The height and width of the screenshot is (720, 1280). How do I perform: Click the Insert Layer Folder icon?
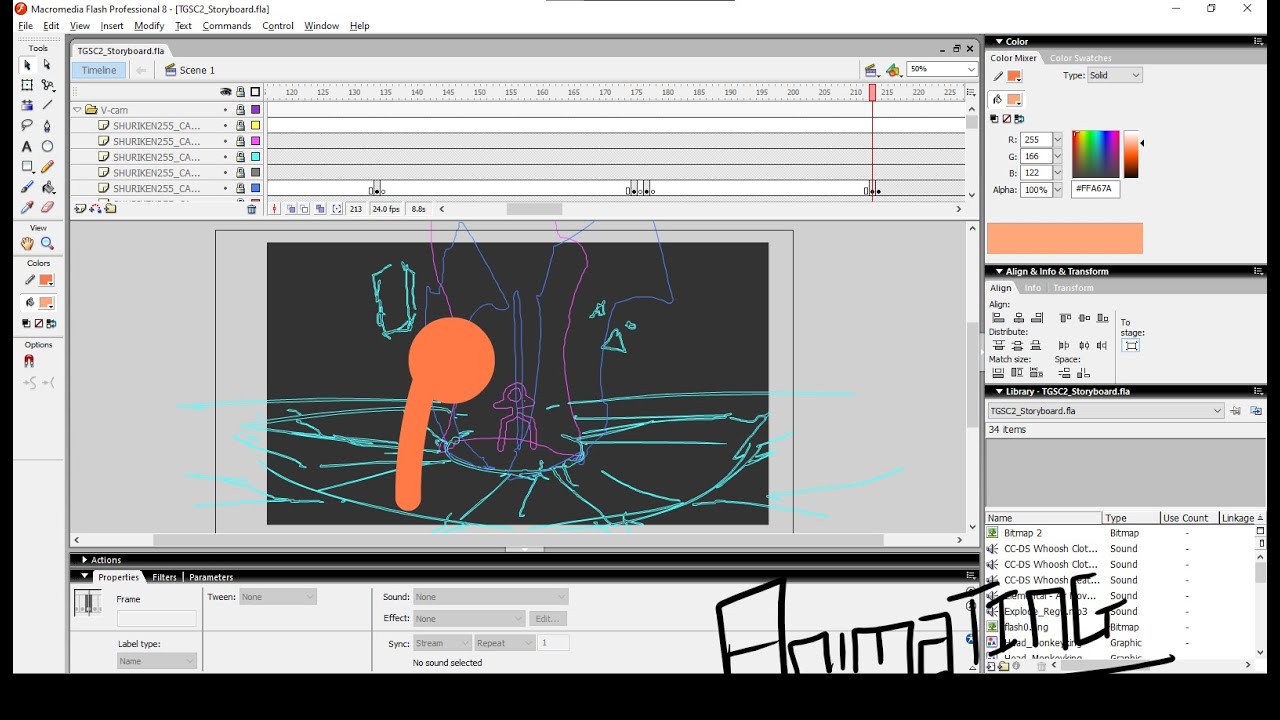click(110, 208)
